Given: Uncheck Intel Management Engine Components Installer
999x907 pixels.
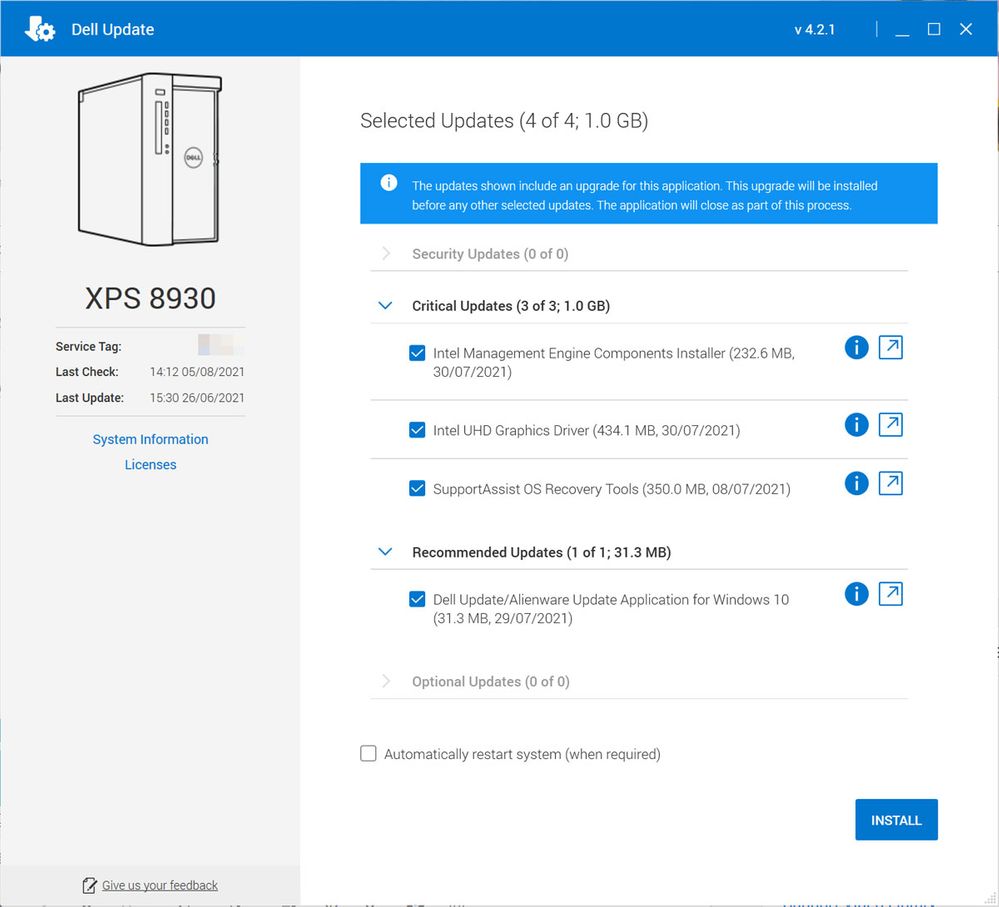Looking at the screenshot, I should (x=417, y=354).
